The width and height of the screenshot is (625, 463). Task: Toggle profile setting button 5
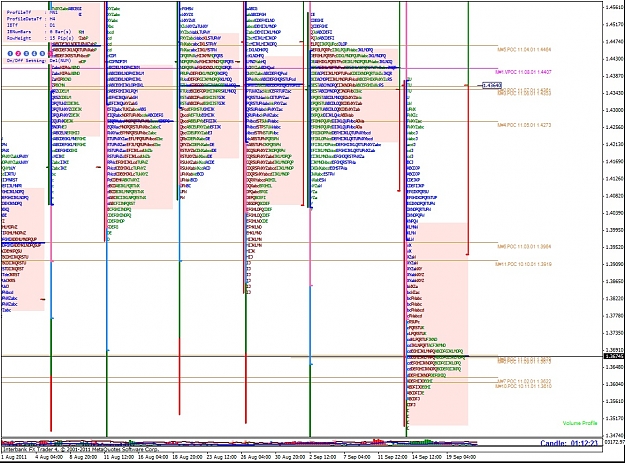[42, 53]
